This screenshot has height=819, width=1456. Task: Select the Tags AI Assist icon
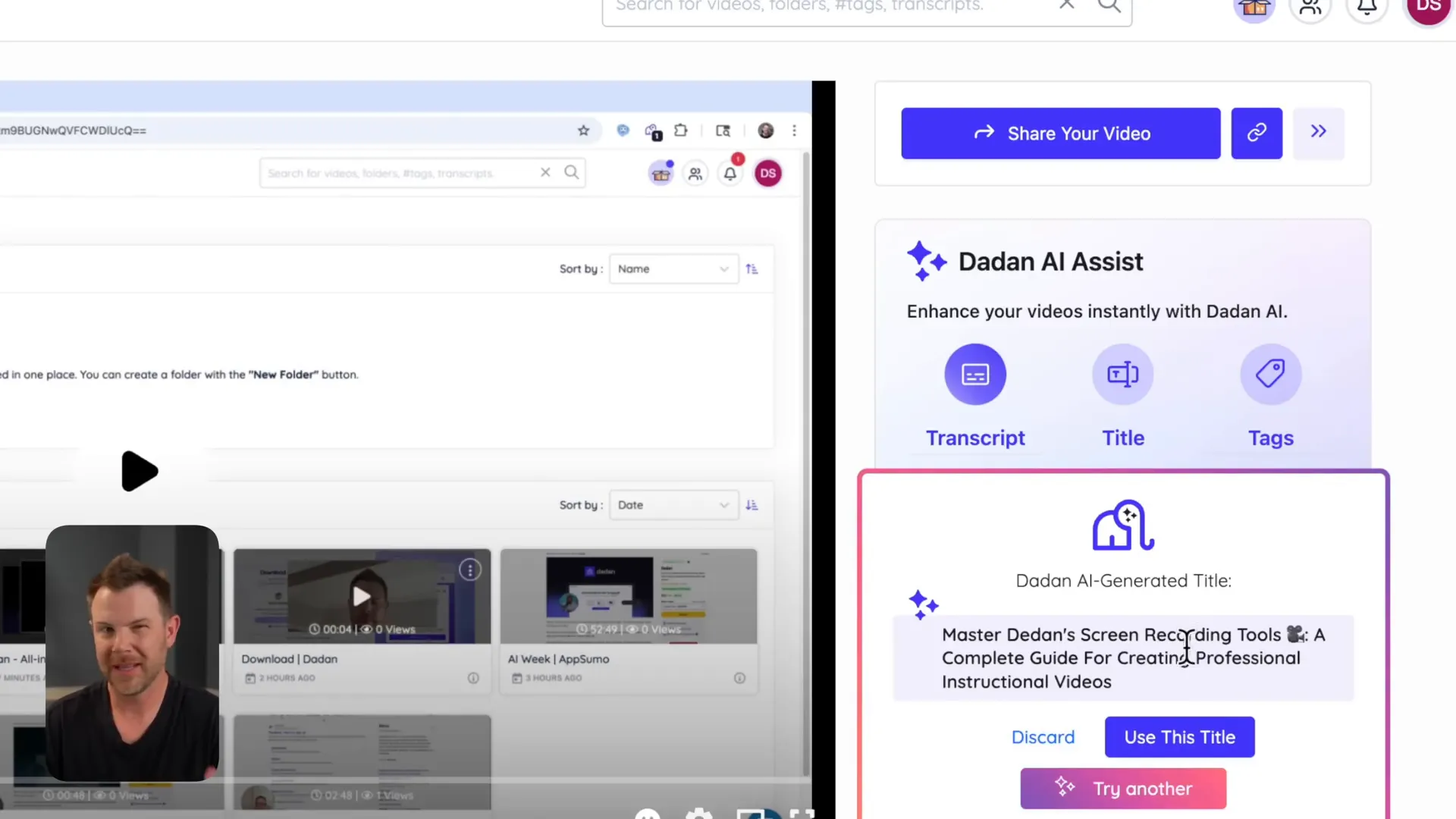(1270, 374)
